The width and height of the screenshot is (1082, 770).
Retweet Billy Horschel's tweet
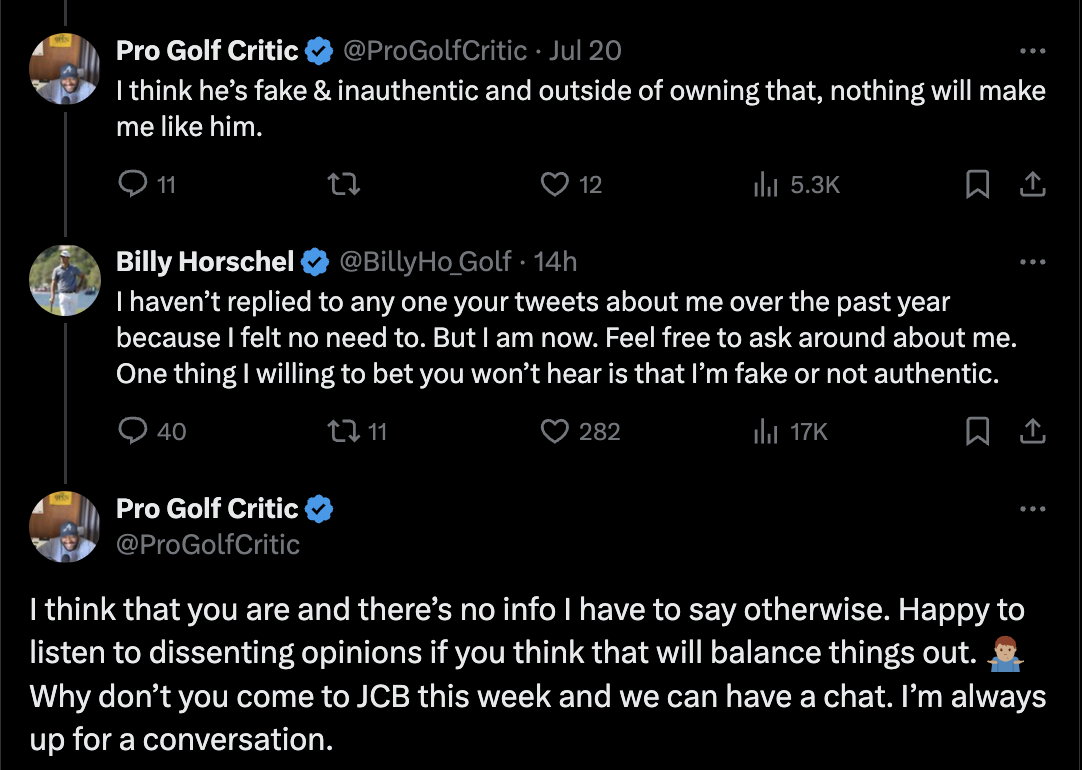click(344, 431)
